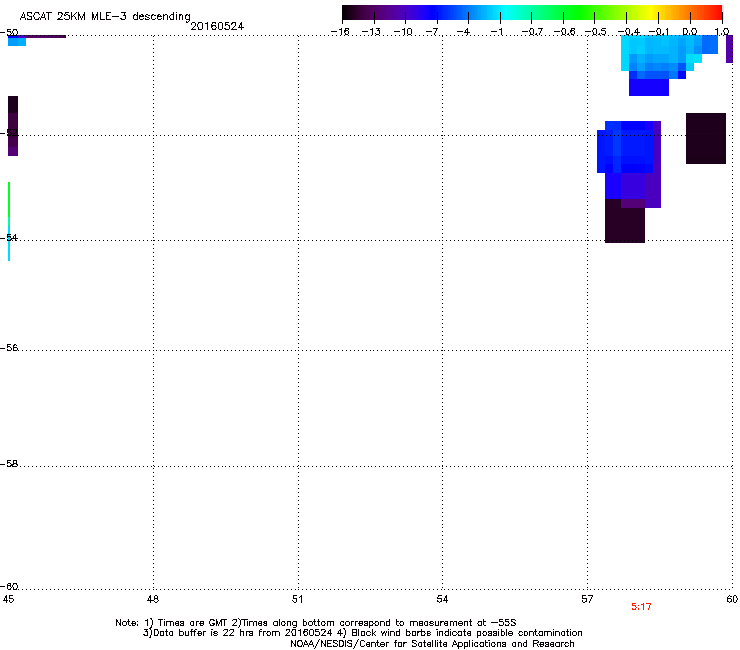Click the color scale label -13
The width and height of the screenshot is (740, 650).
(x=371, y=32)
